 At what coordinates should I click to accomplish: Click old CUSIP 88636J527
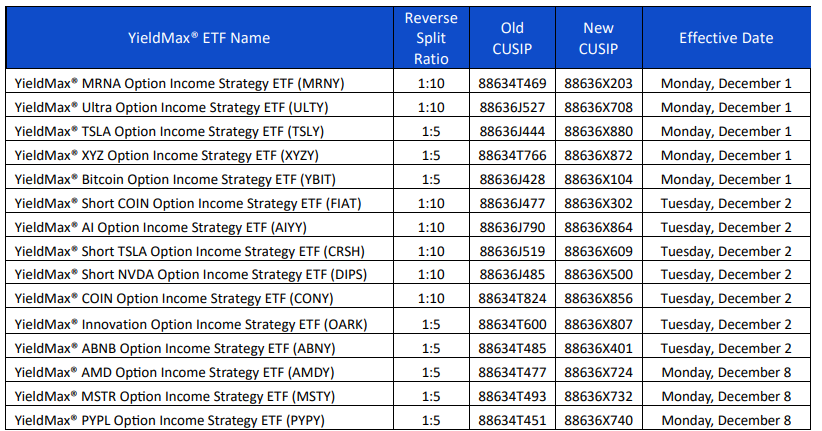pyautogui.click(x=512, y=107)
